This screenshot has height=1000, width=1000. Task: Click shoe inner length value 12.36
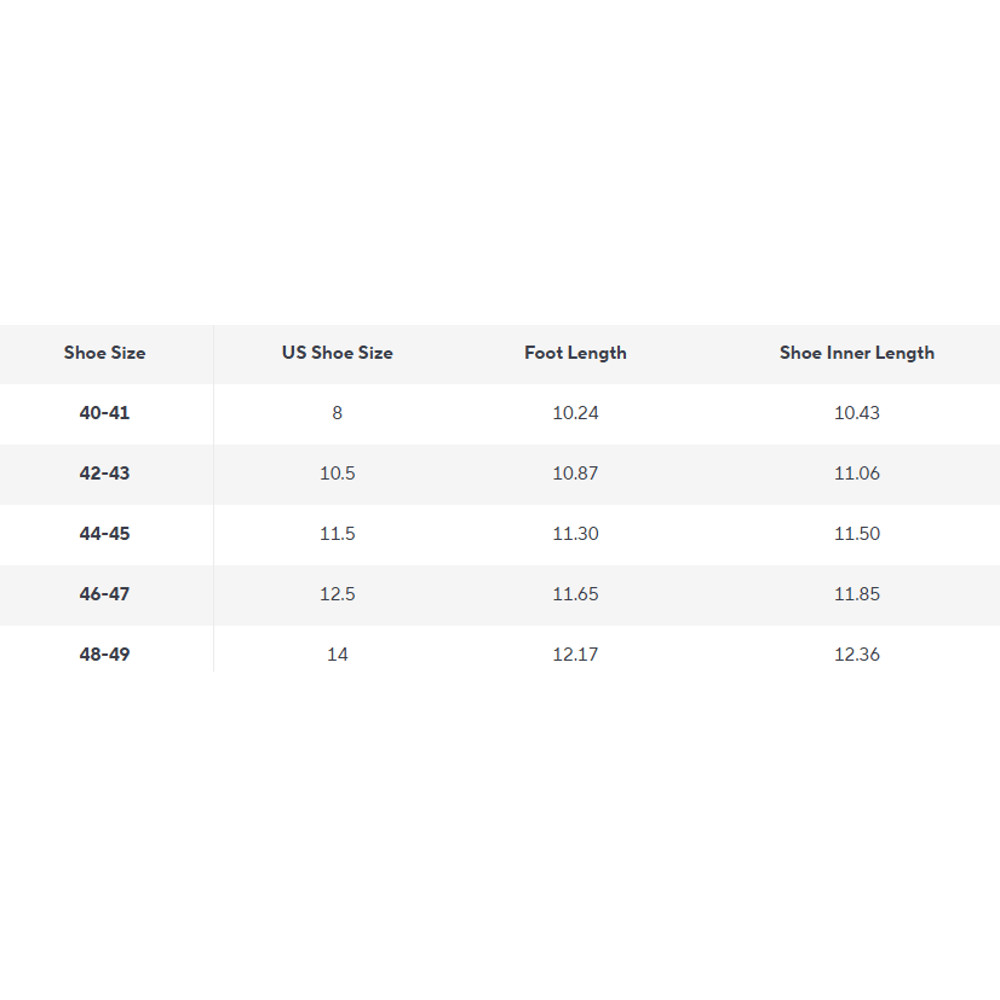[857, 654]
